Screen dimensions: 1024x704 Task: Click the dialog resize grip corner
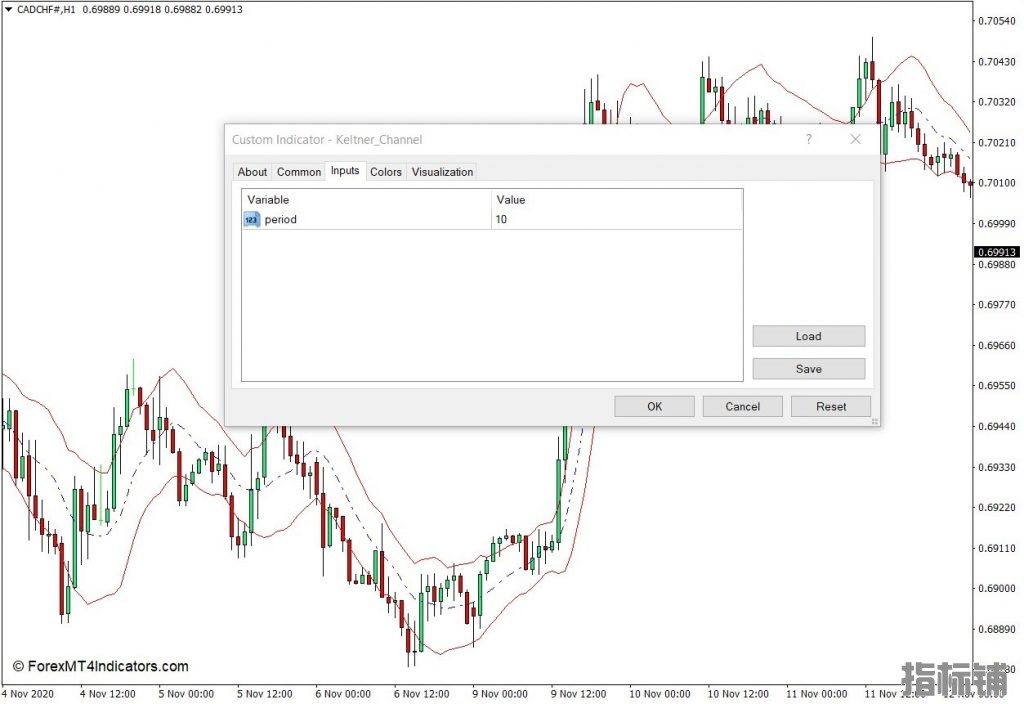pos(876,422)
